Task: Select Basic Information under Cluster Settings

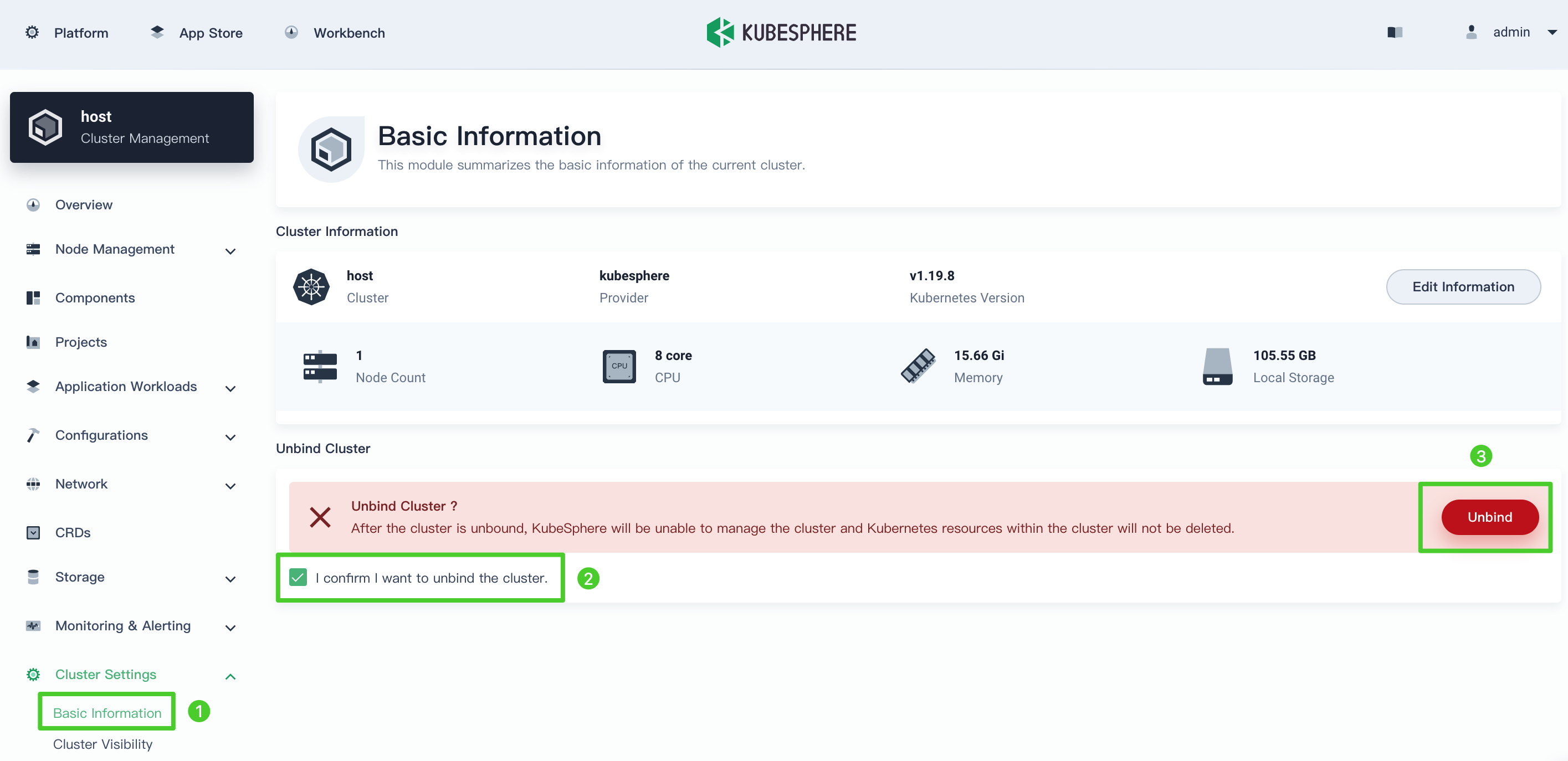Action: 106,712
